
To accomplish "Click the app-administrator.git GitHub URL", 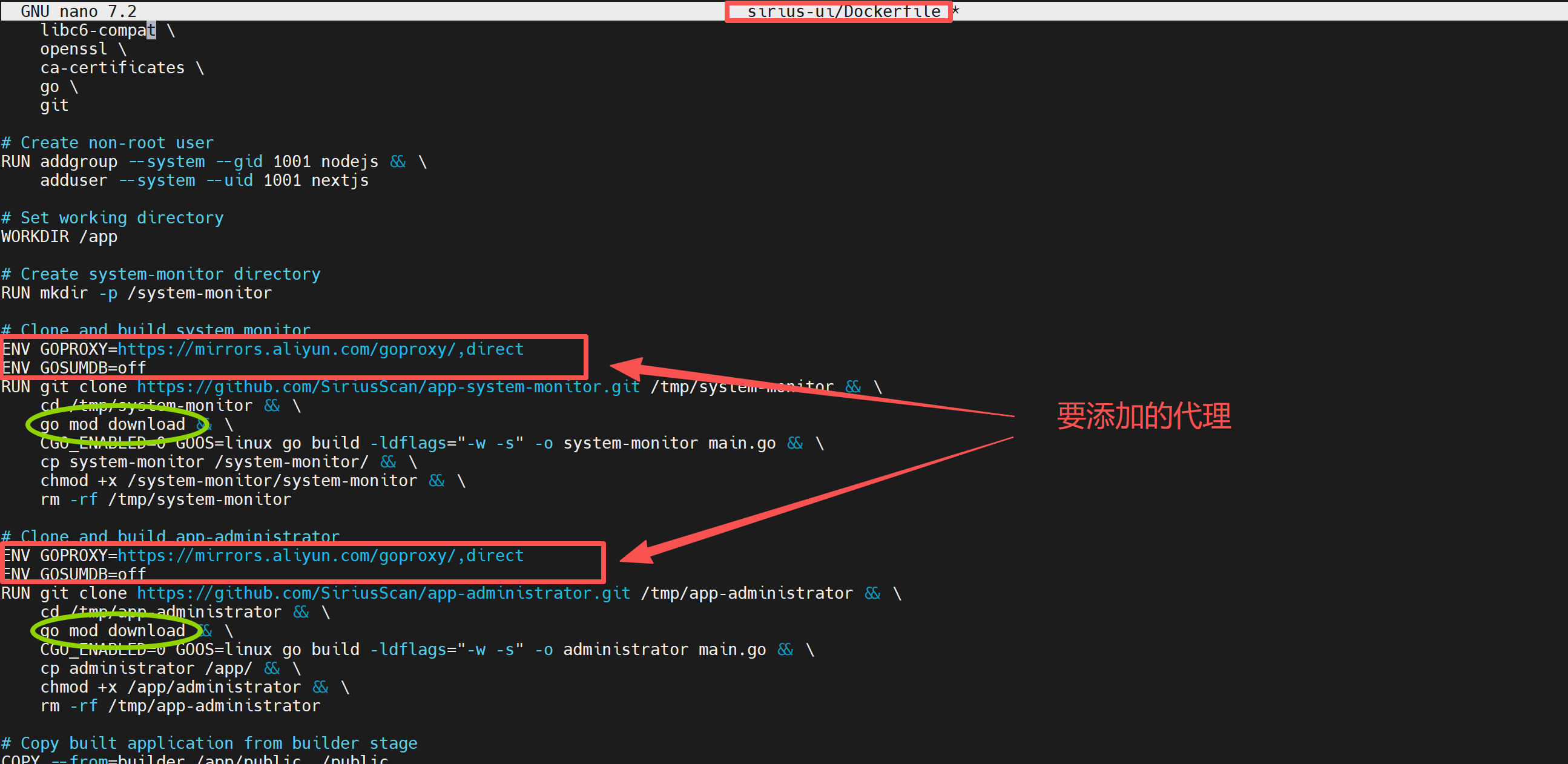I will 383,593.
